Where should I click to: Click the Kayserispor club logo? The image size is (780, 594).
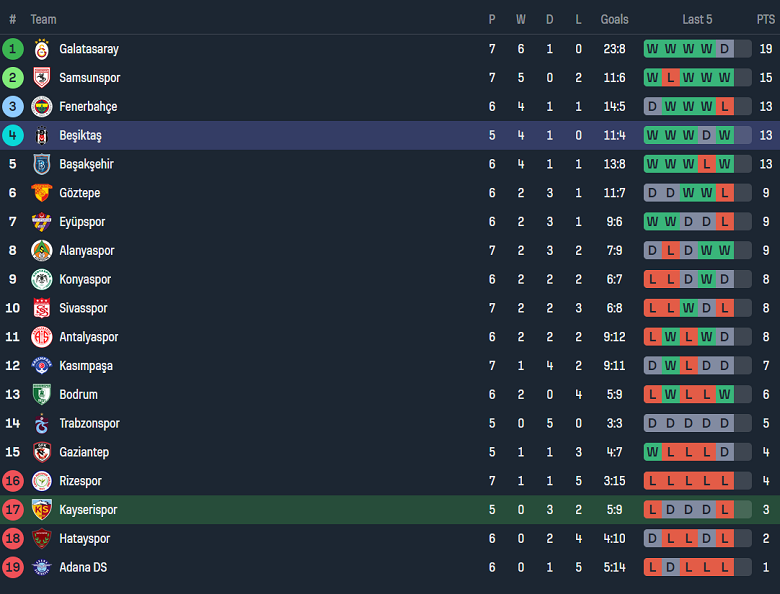point(41,510)
